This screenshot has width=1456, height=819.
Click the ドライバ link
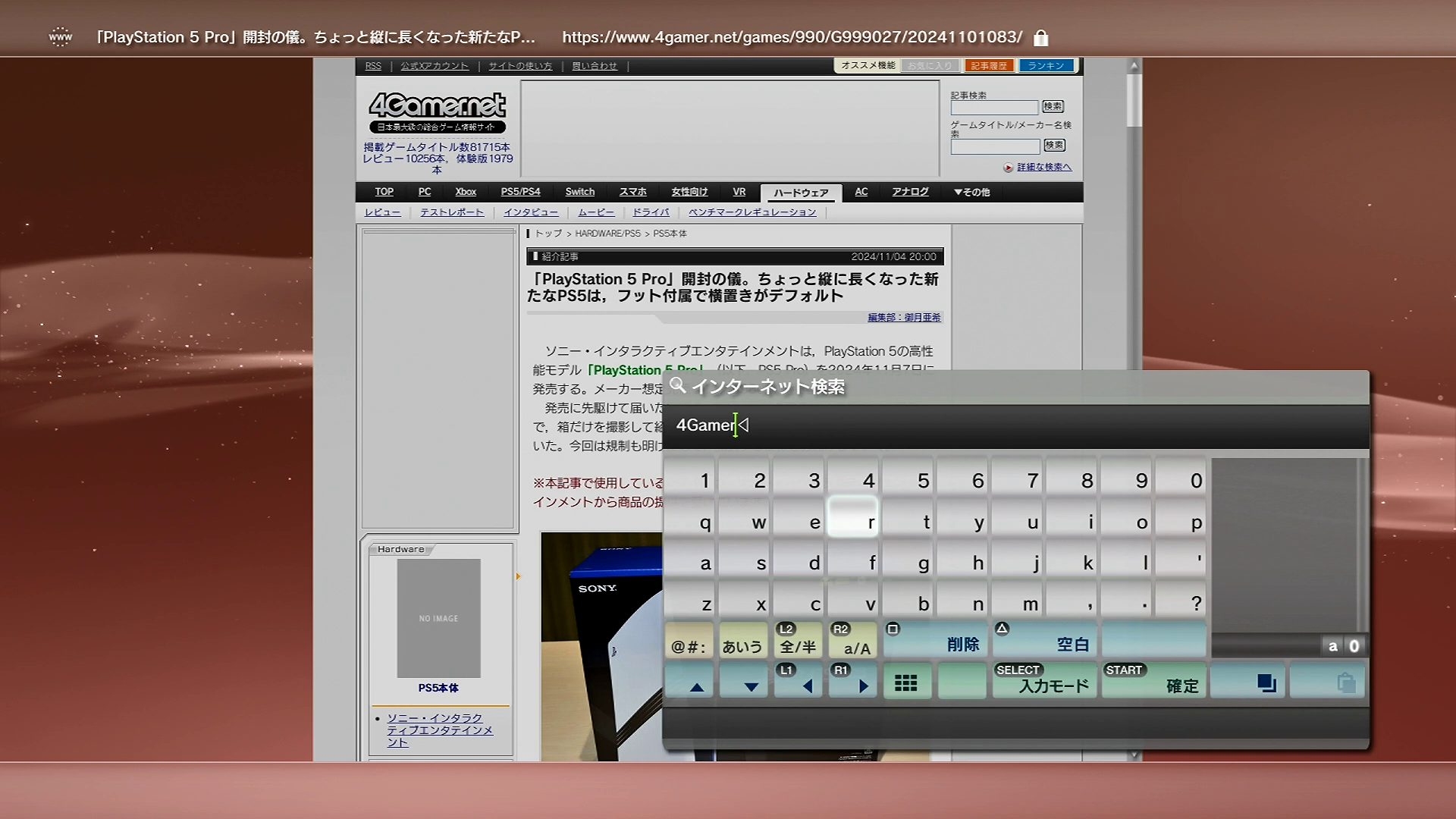pyautogui.click(x=651, y=212)
